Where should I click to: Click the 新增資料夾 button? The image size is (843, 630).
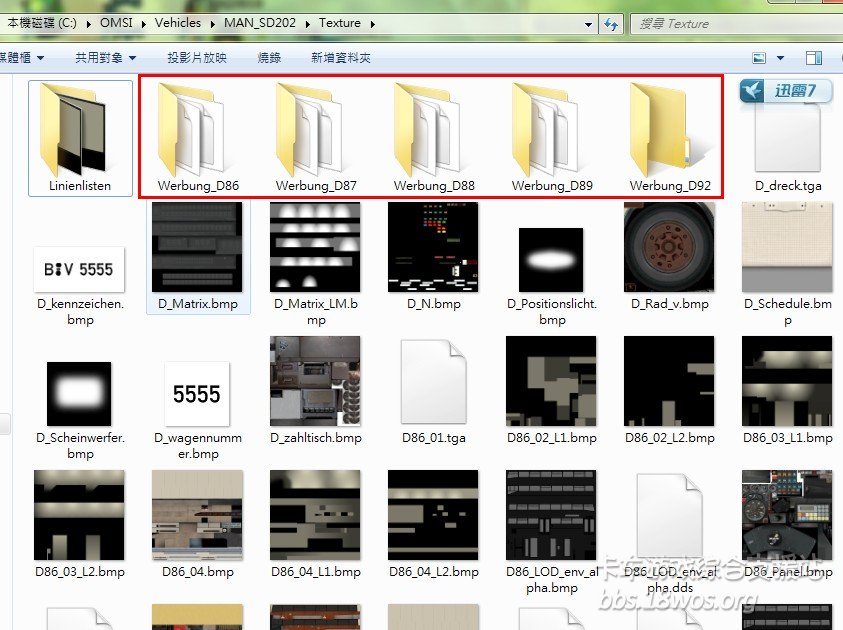(x=341, y=58)
